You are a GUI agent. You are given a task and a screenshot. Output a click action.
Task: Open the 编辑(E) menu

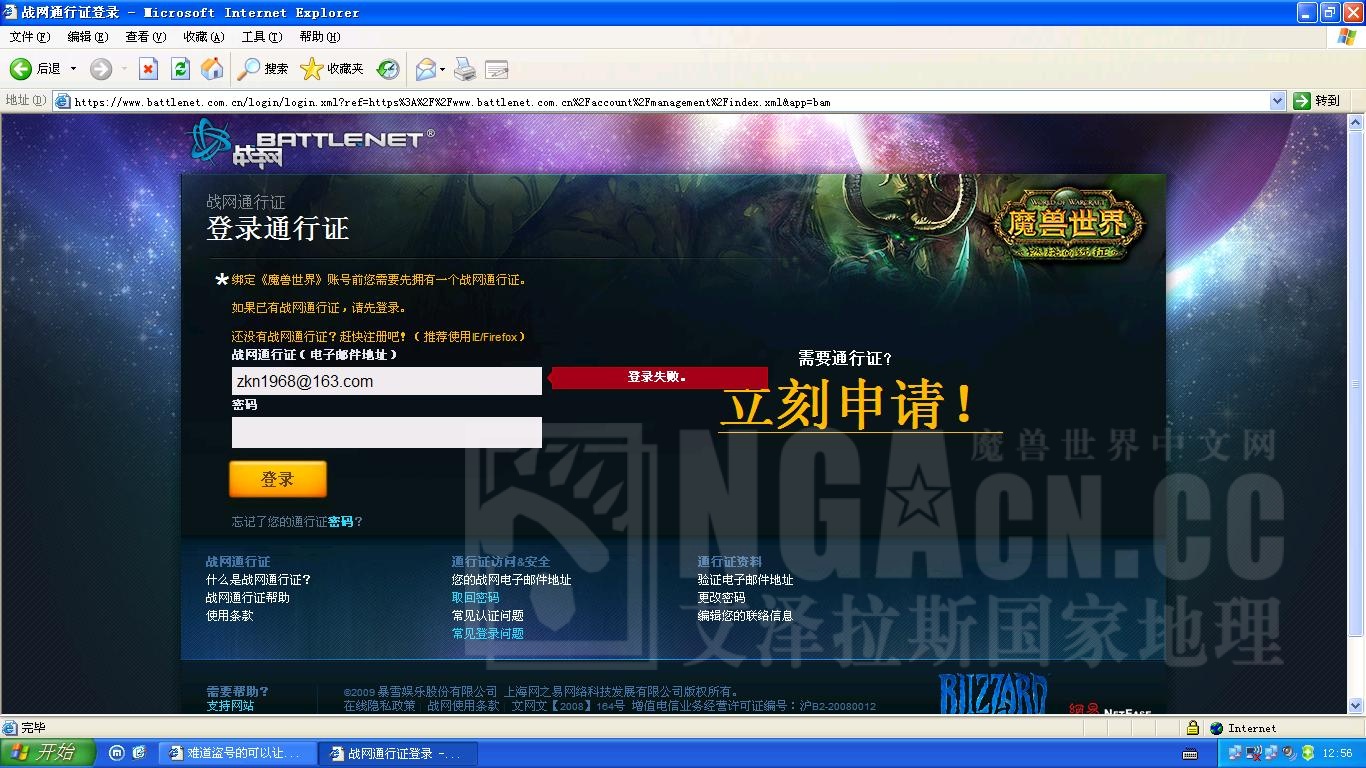pyautogui.click(x=88, y=37)
